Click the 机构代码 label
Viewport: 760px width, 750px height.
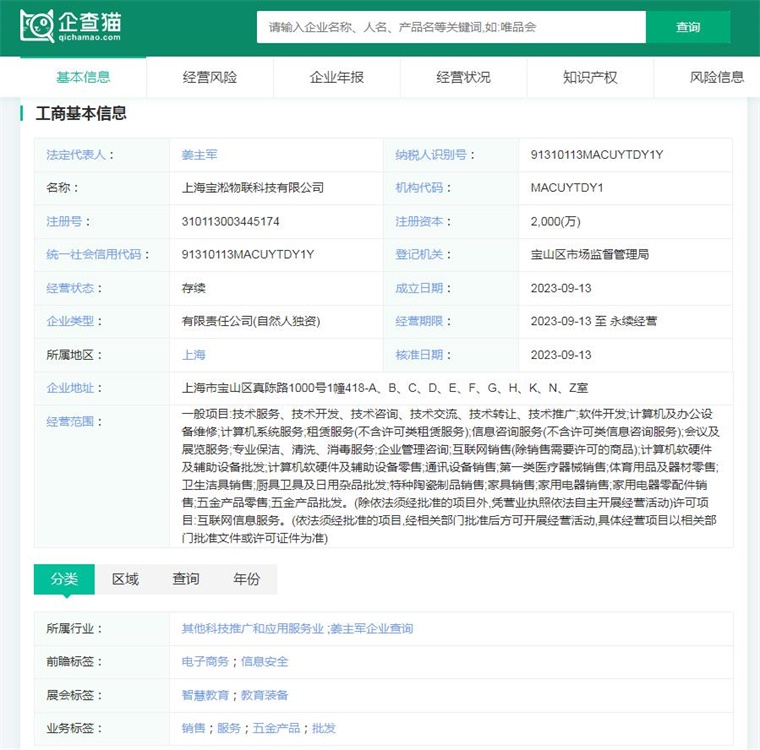point(419,188)
